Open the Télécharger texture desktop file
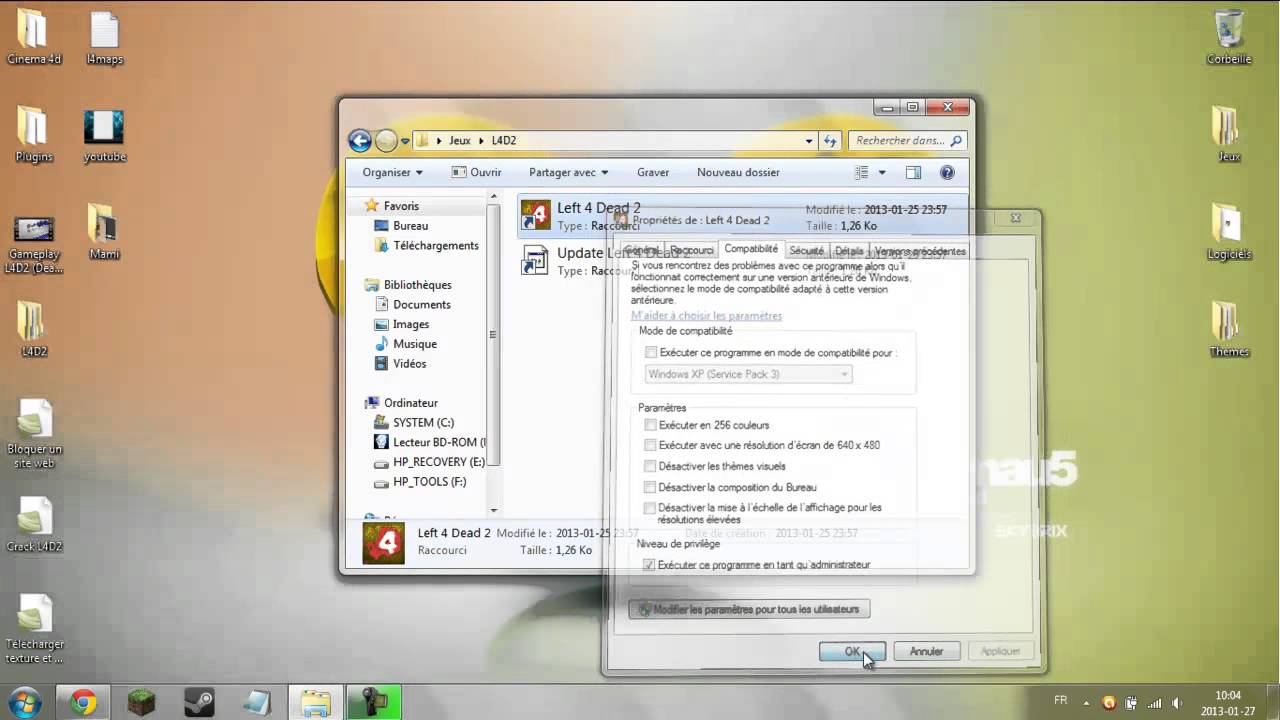Viewport: 1280px width, 720px height. pyautogui.click(x=34, y=628)
